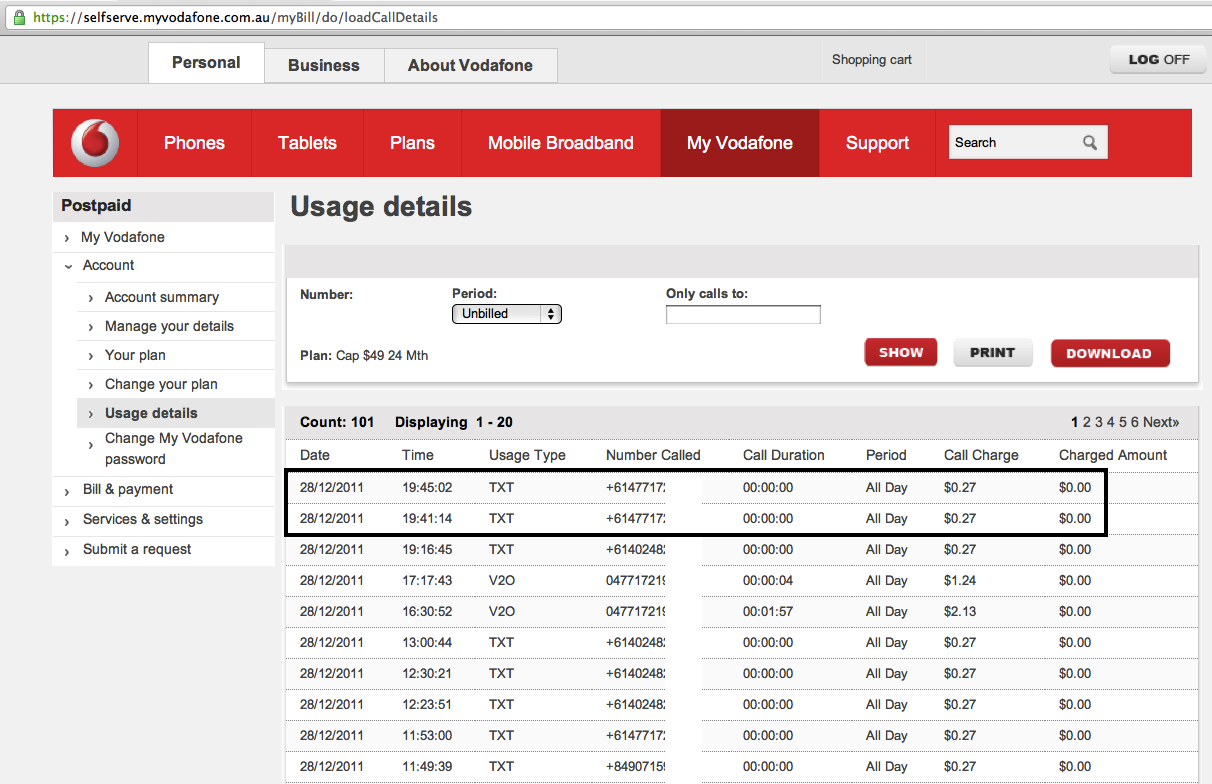Image resolution: width=1212 pixels, height=784 pixels.
Task: Open Account summary in the sidebar
Action: 162,298
